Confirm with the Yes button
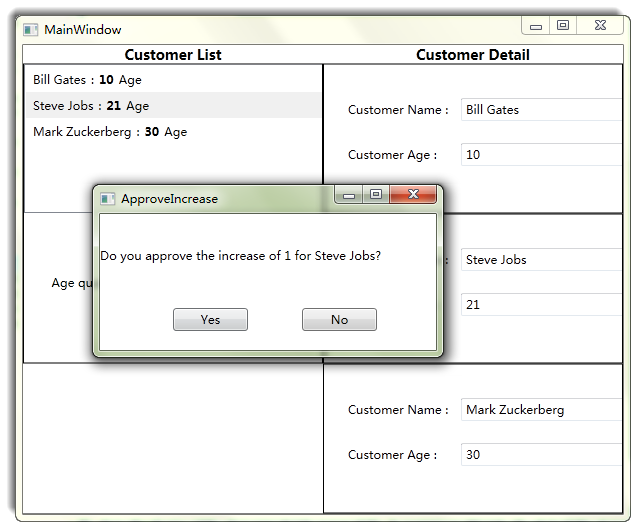Screen dimensions: 631x522 click(210, 320)
